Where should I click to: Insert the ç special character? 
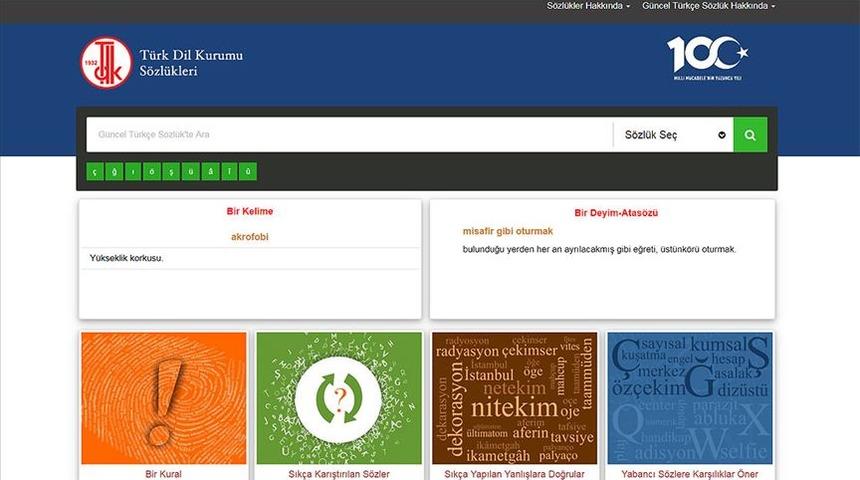[x=95, y=171]
